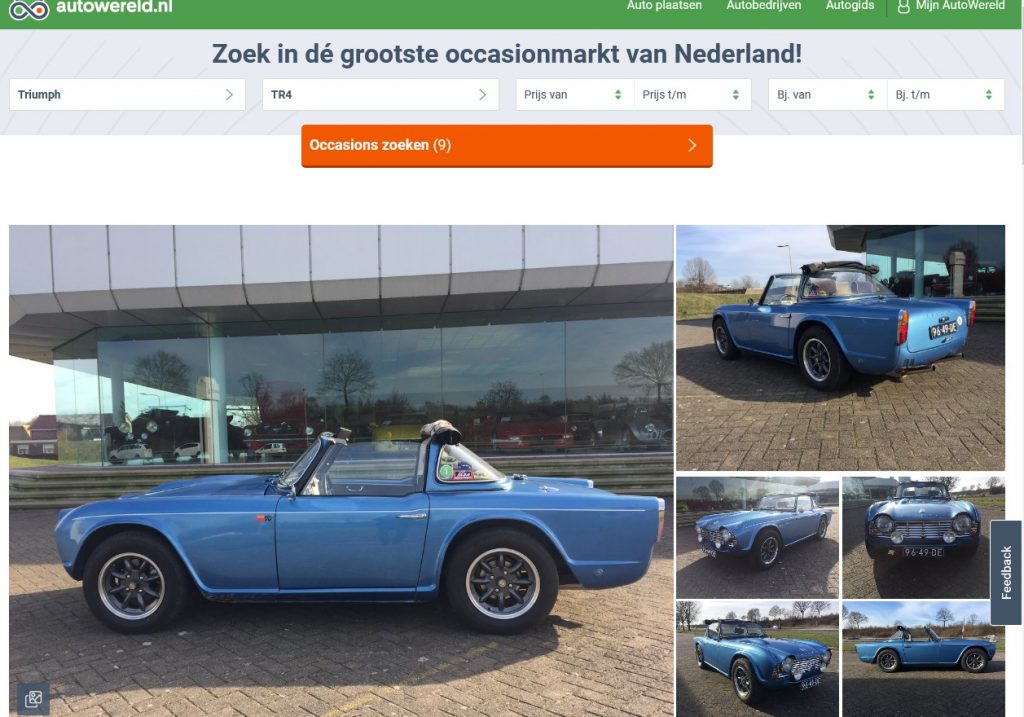Expand the Bj. t/m year selector
1024x717 pixels.
coord(946,95)
